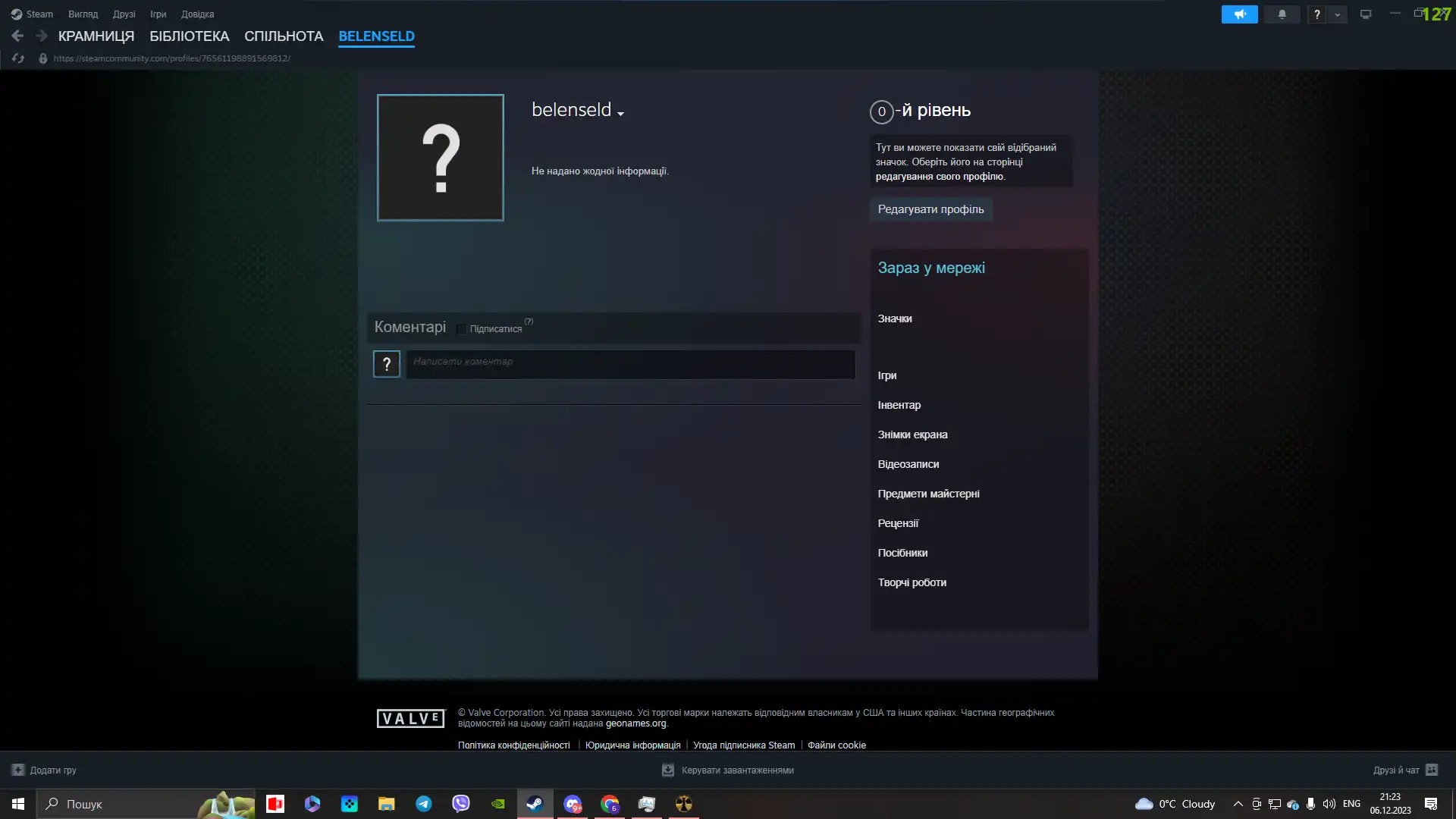Show hidden system tray icons chevron
Image resolution: width=1456 pixels, height=819 pixels.
click(1238, 804)
